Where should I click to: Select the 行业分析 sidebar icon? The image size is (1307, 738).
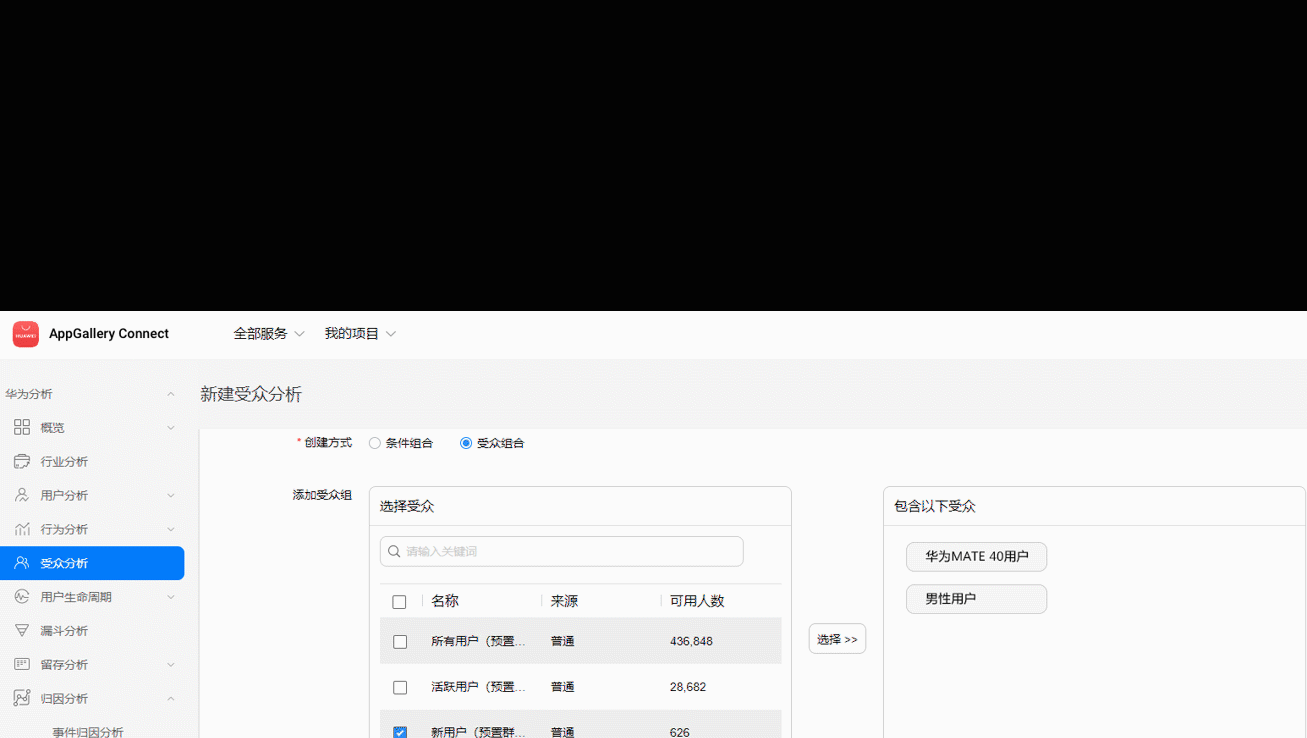[21, 461]
